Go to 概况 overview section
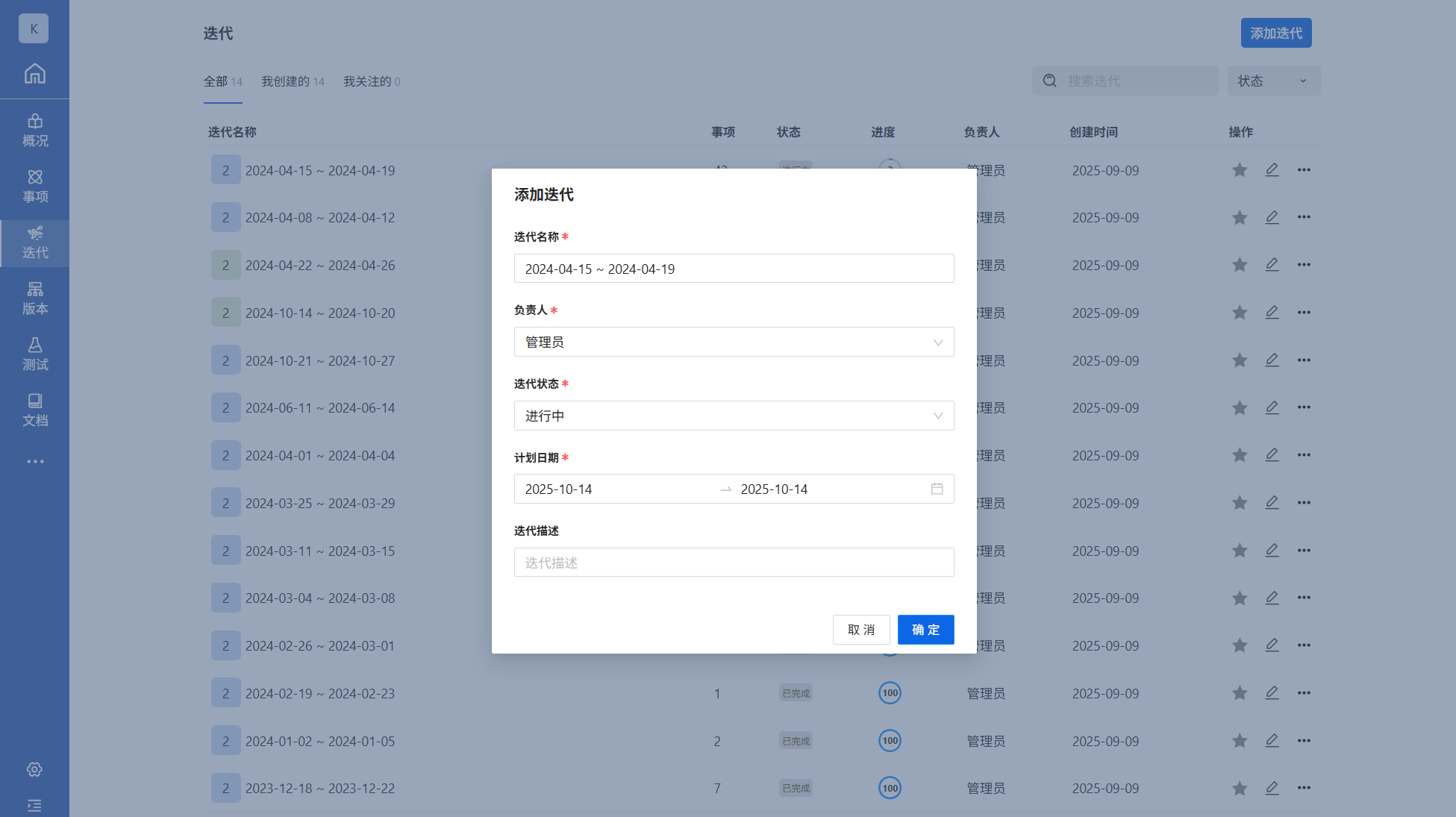The height and width of the screenshot is (817, 1456). (x=35, y=130)
